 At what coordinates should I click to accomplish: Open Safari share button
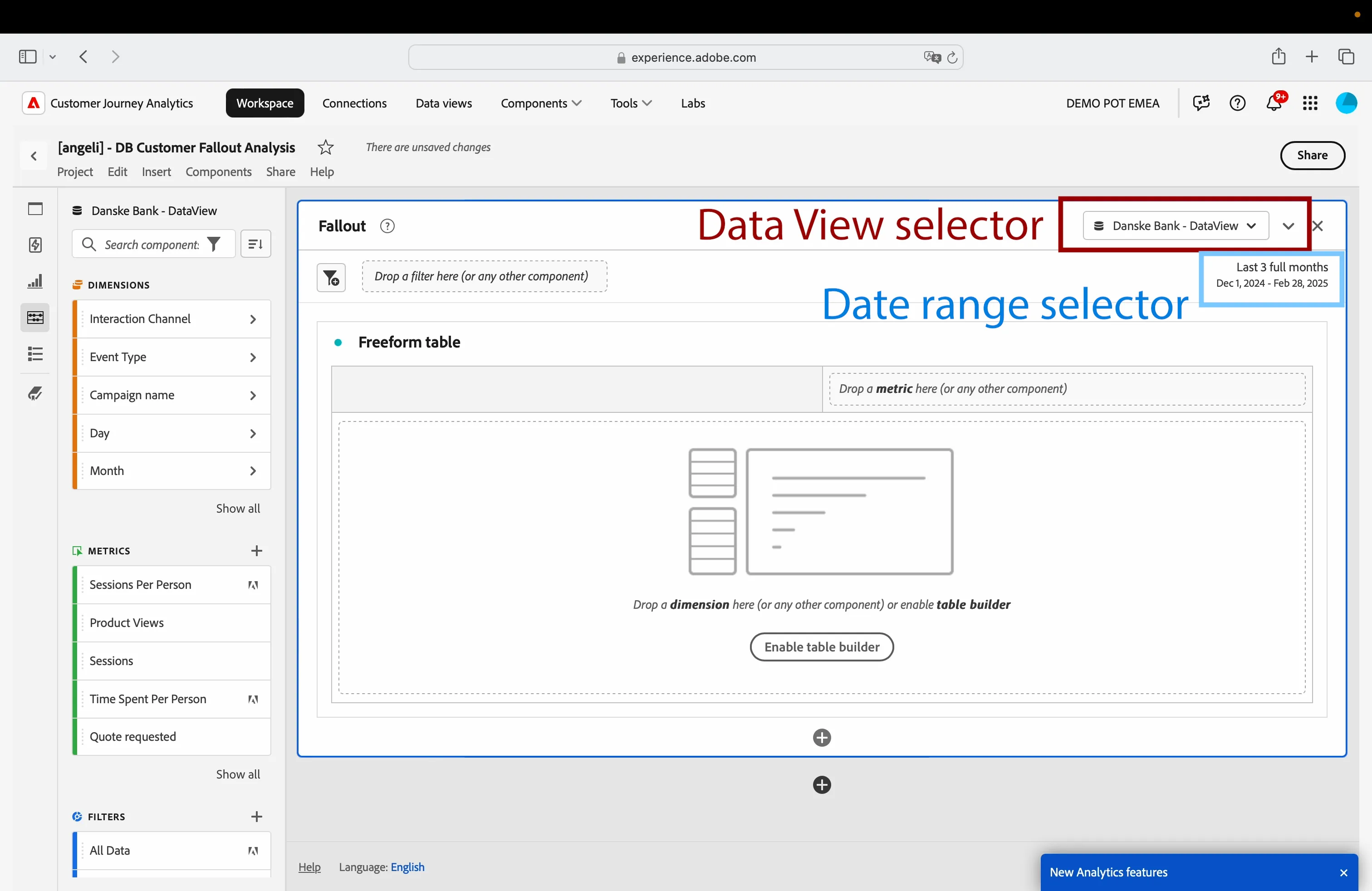1279,56
